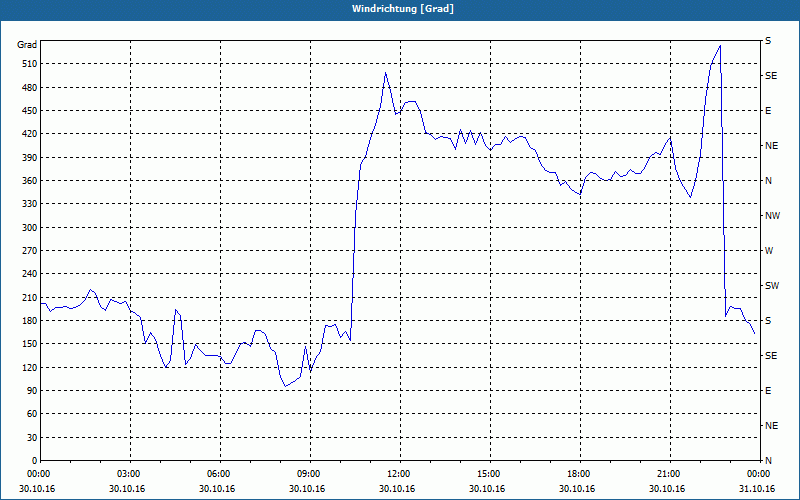
Task: Click the 120 y-axis value
Action: 30,367
